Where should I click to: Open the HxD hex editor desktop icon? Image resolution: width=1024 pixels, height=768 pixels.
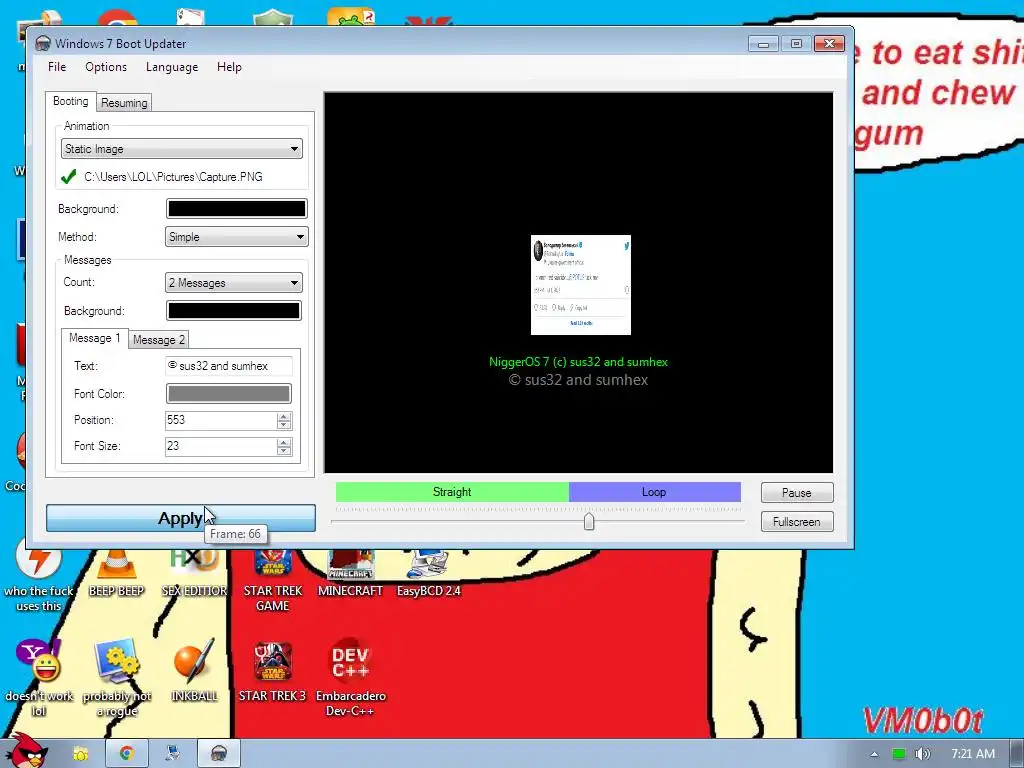194,573
